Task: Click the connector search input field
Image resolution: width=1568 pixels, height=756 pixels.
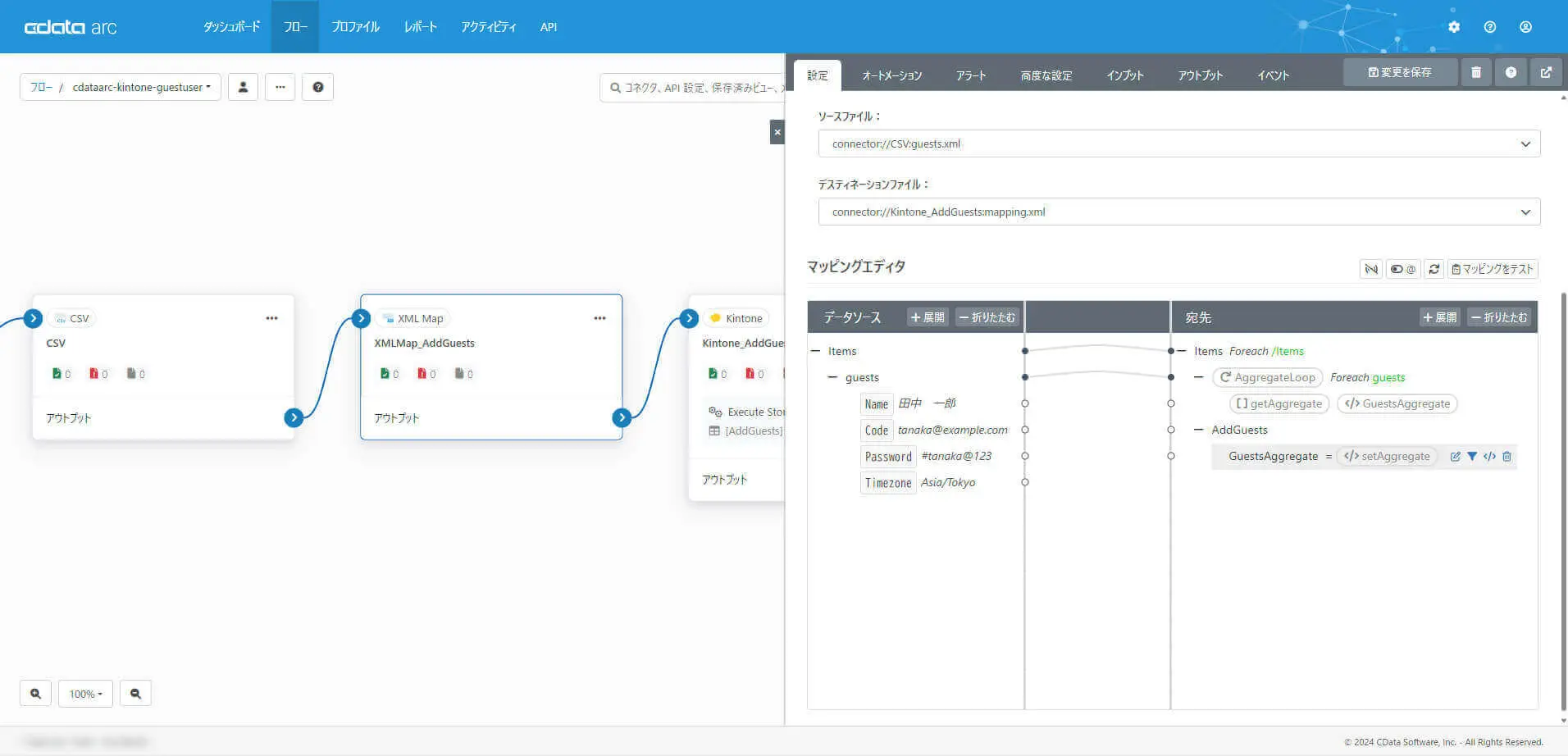Action: click(693, 88)
